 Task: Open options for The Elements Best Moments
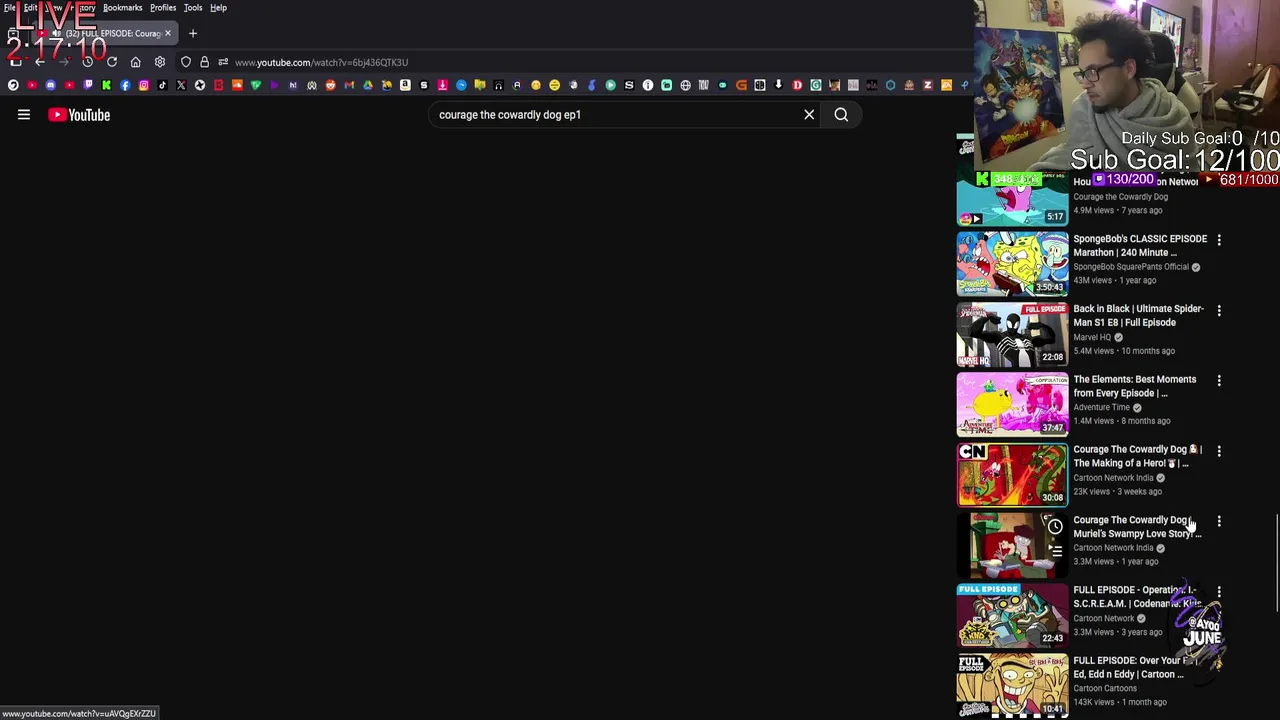tap(1219, 380)
